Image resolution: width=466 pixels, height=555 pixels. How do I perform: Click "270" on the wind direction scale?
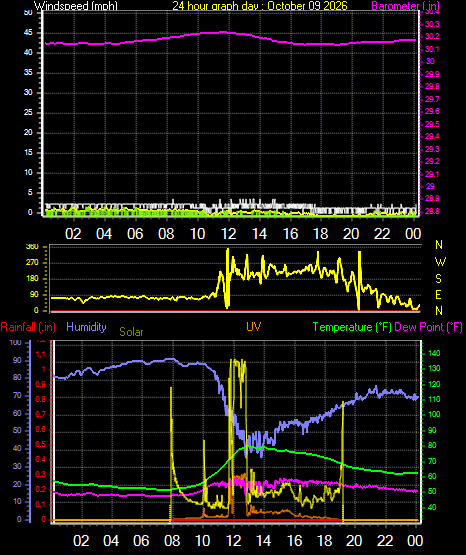(32, 263)
